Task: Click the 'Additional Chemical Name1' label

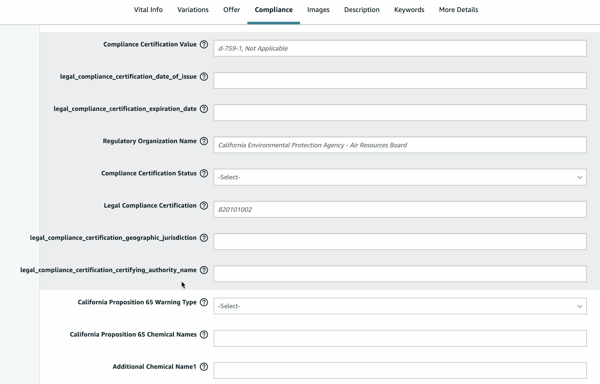Action: pyautogui.click(x=154, y=366)
